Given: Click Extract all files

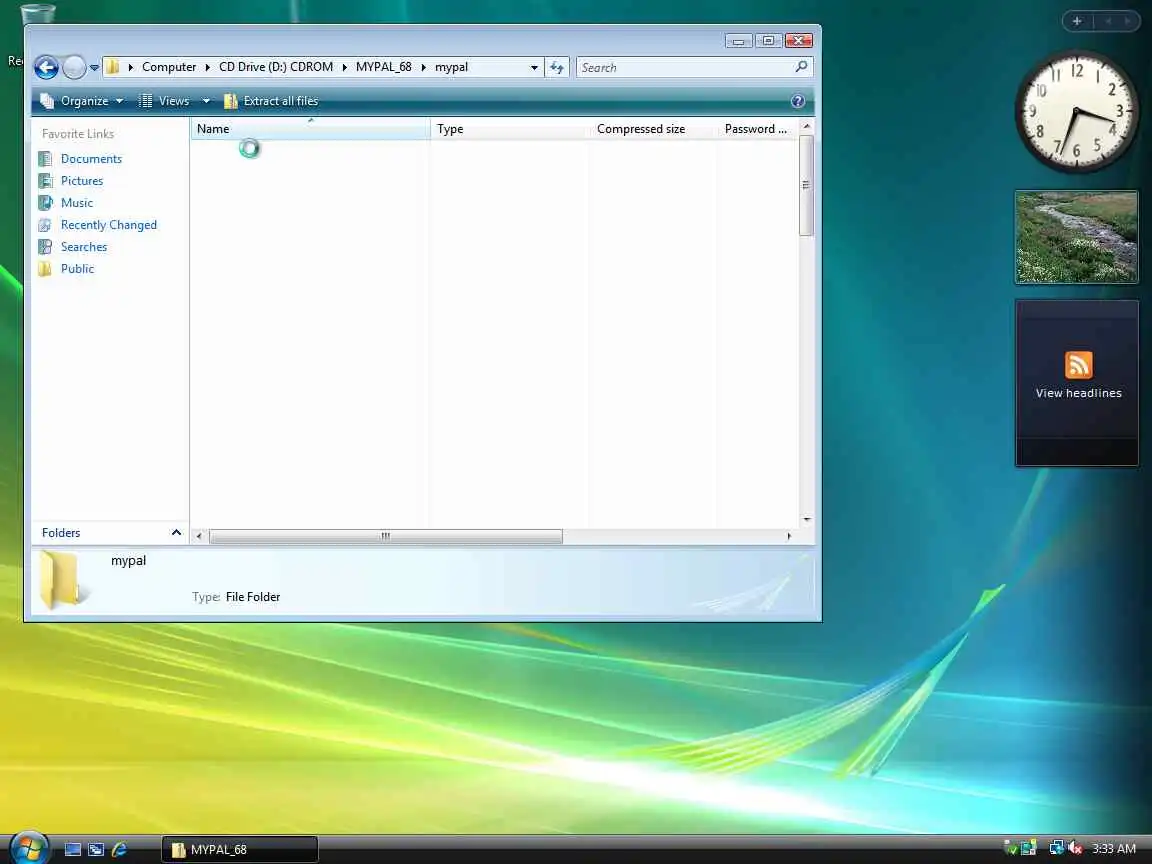Looking at the screenshot, I should [x=271, y=101].
